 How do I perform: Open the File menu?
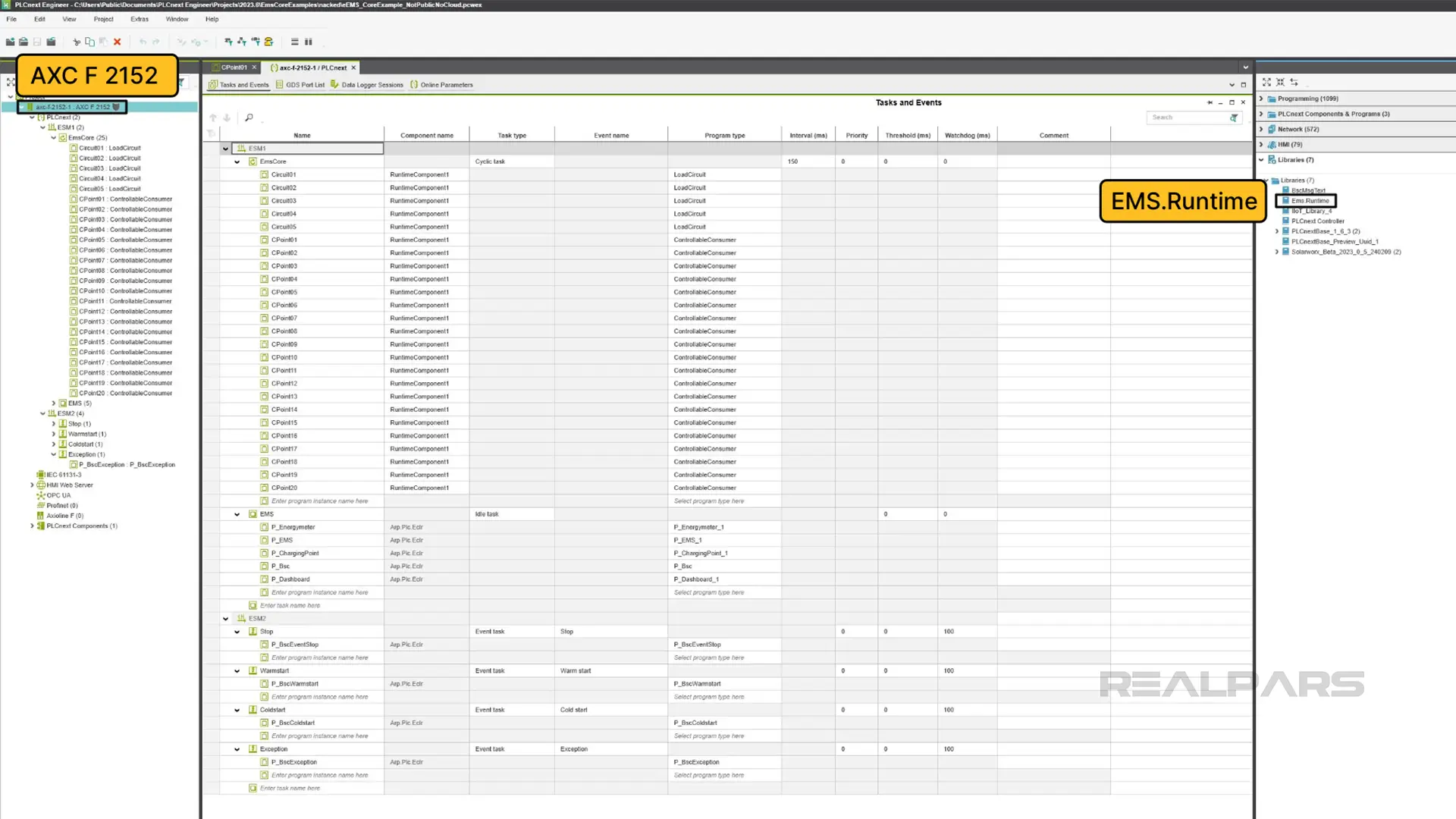[x=11, y=19]
